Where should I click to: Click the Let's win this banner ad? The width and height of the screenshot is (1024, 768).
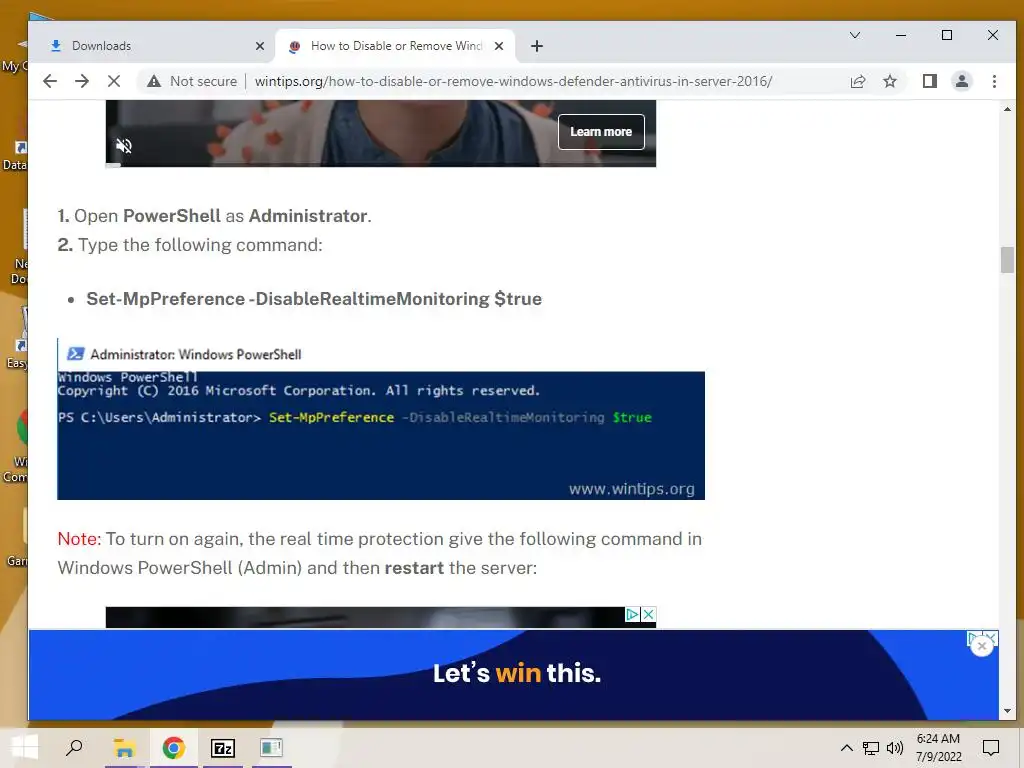(513, 675)
